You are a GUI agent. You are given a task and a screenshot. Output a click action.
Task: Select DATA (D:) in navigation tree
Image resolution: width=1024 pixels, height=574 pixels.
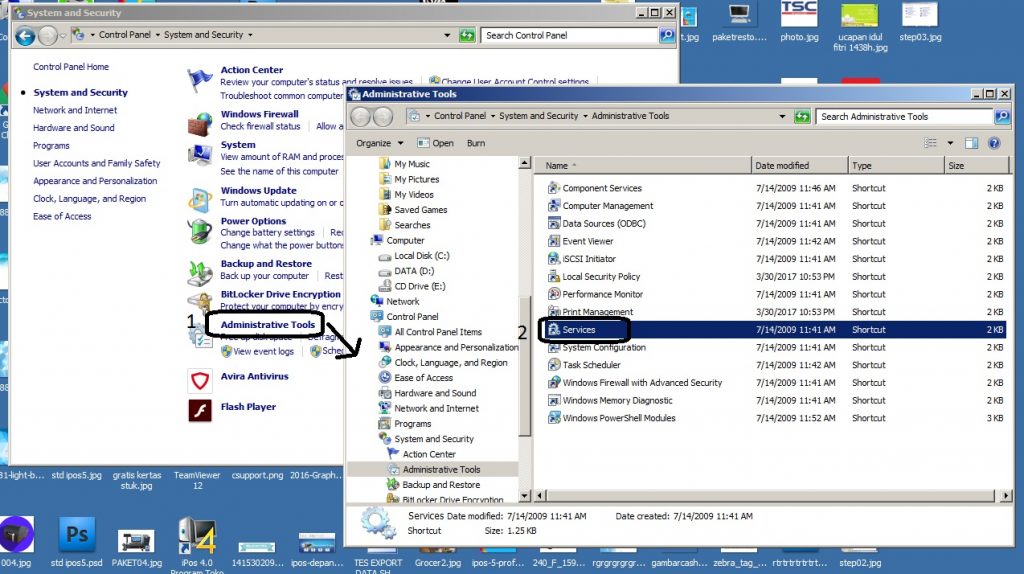(413, 271)
